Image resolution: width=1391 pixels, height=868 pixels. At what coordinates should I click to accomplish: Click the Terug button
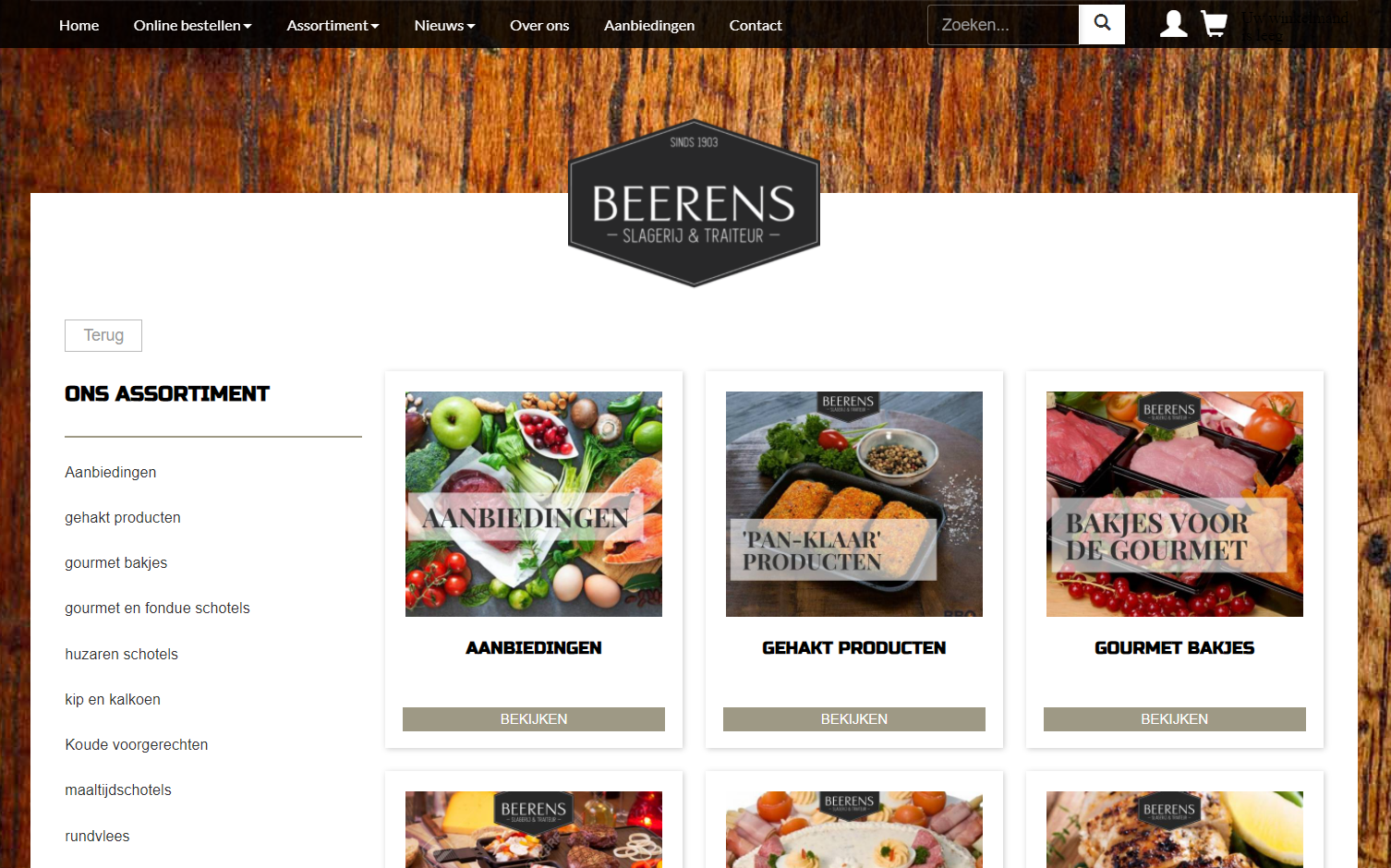pos(103,335)
